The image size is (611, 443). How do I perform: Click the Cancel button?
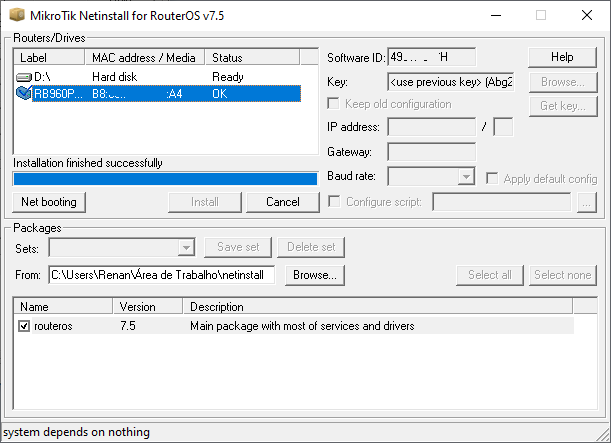[283, 202]
